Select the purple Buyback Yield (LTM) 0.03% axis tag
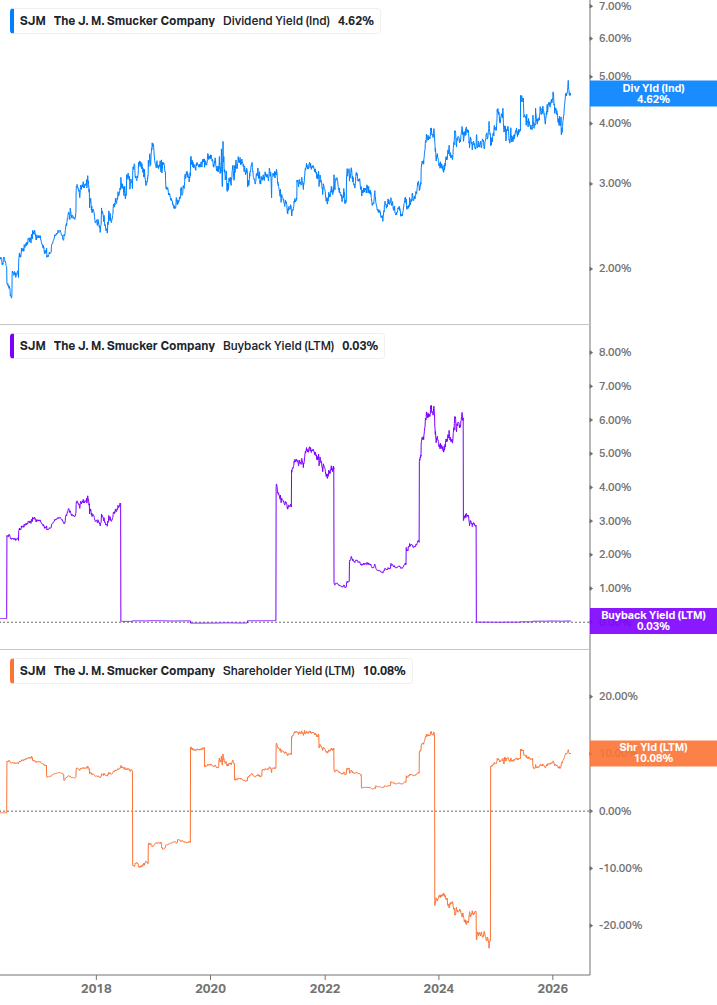 point(653,621)
